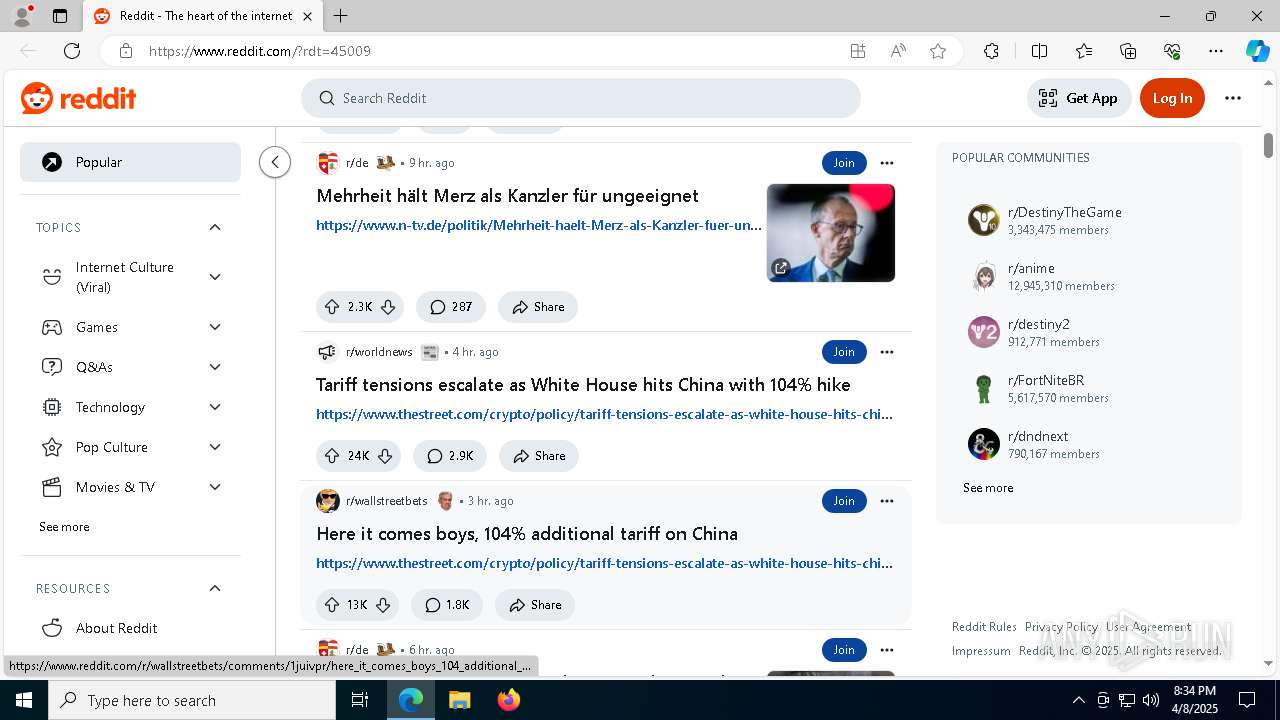The image size is (1280, 720).
Task: Open the n-tv.de article link
Action: tap(539, 225)
